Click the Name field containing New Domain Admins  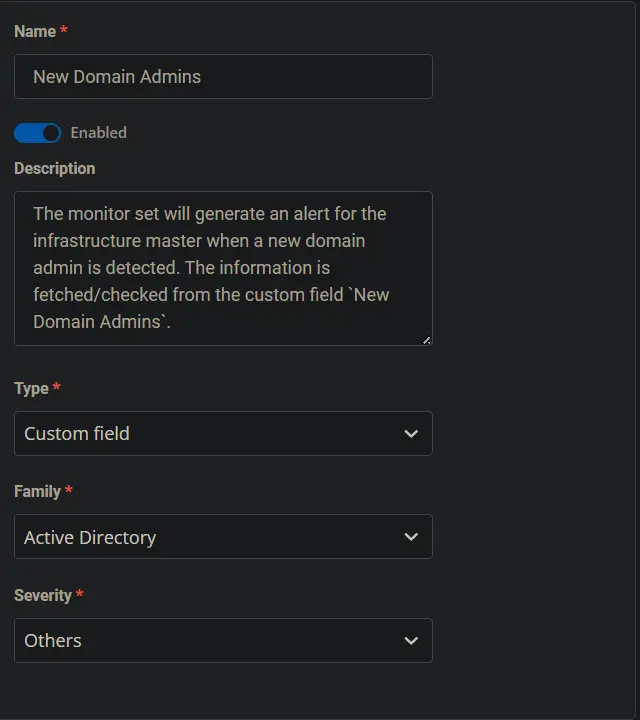click(223, 77)
